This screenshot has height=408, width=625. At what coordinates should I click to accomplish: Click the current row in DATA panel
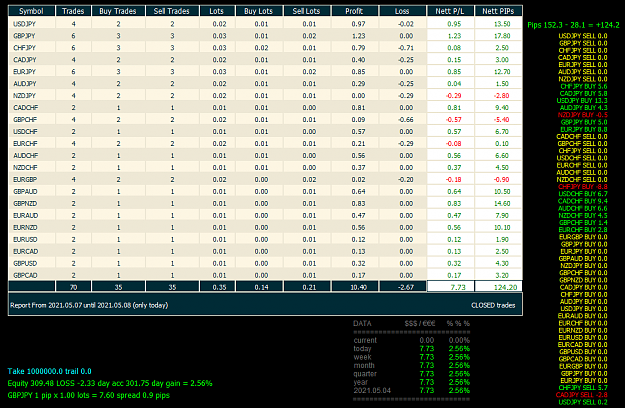412,340
